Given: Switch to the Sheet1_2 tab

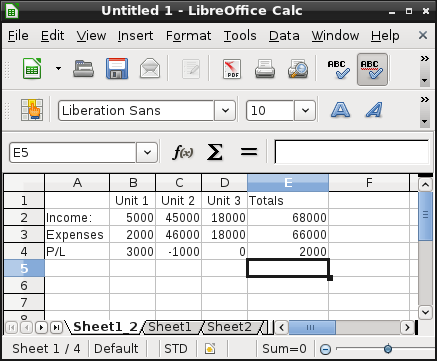Looking at the screenshot, I should (x=105, y=327).
